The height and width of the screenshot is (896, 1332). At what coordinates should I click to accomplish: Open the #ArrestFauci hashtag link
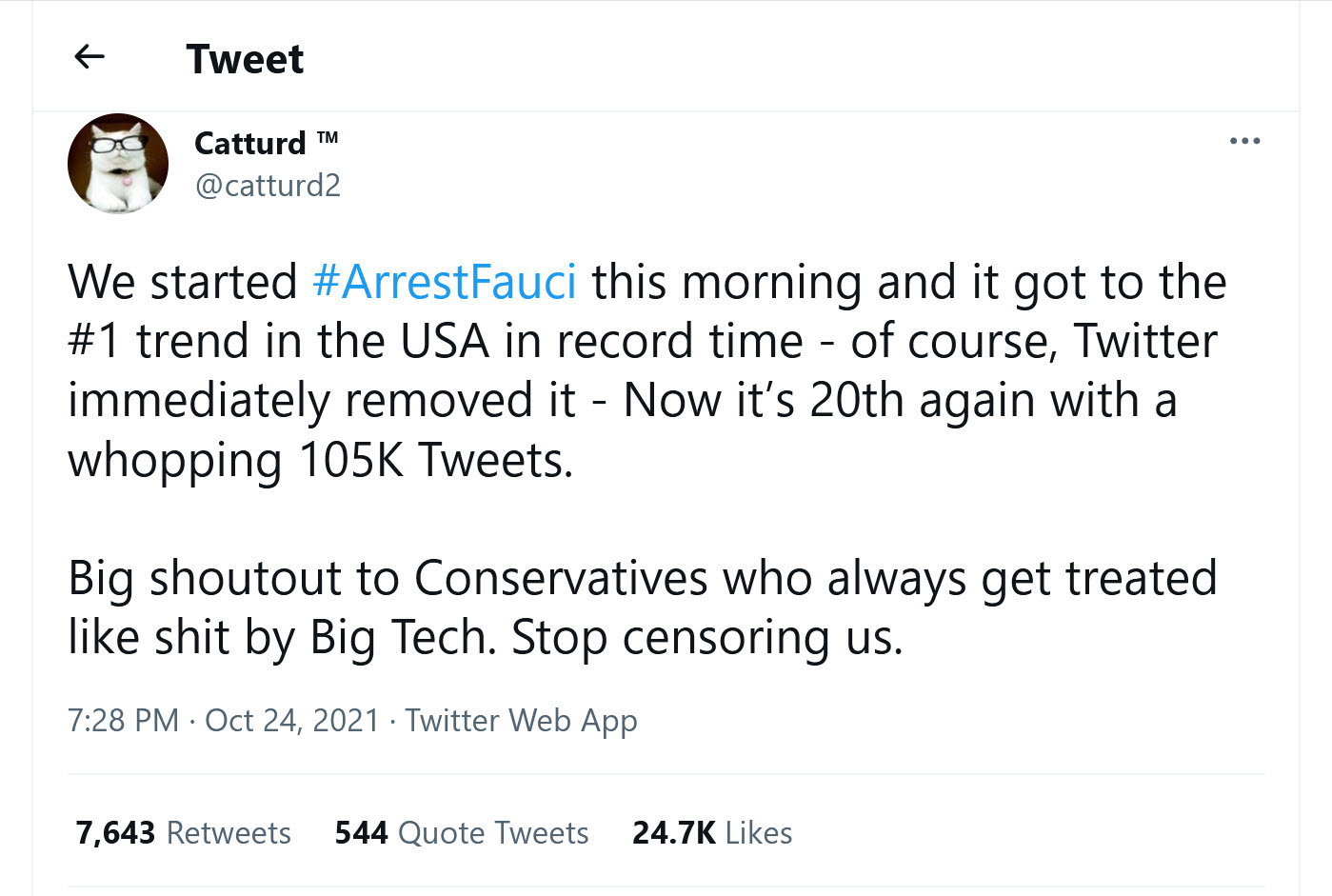(x=445, y=282)
